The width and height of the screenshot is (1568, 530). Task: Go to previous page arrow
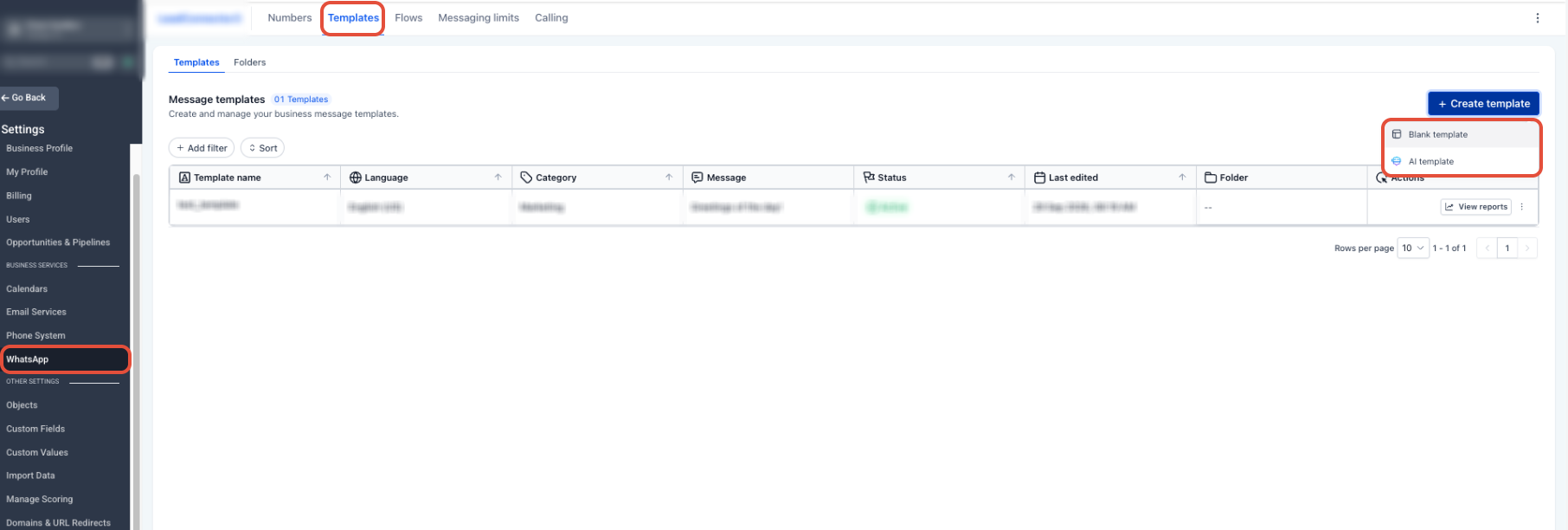[1488, 249]
